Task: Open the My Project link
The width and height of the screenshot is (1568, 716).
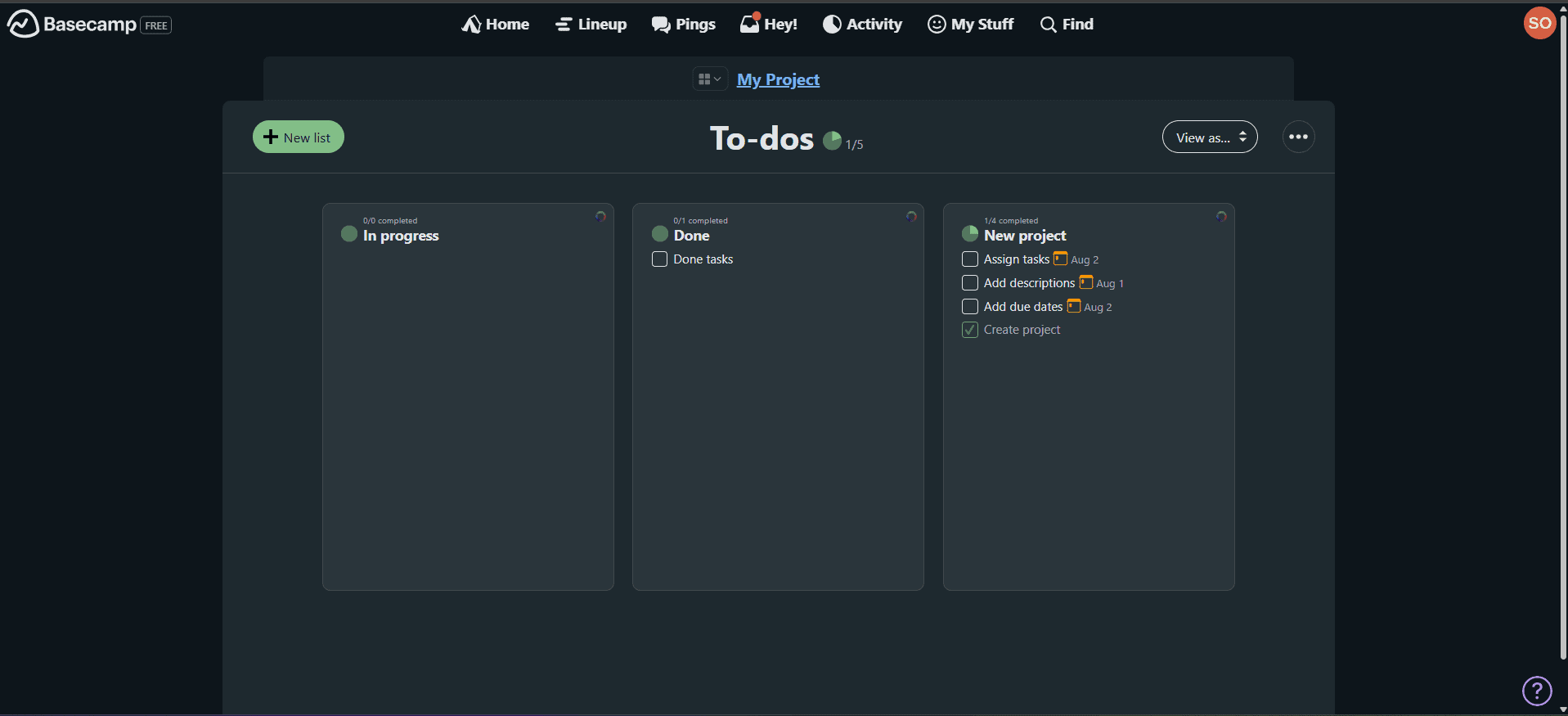Action: tap(778, 79)
